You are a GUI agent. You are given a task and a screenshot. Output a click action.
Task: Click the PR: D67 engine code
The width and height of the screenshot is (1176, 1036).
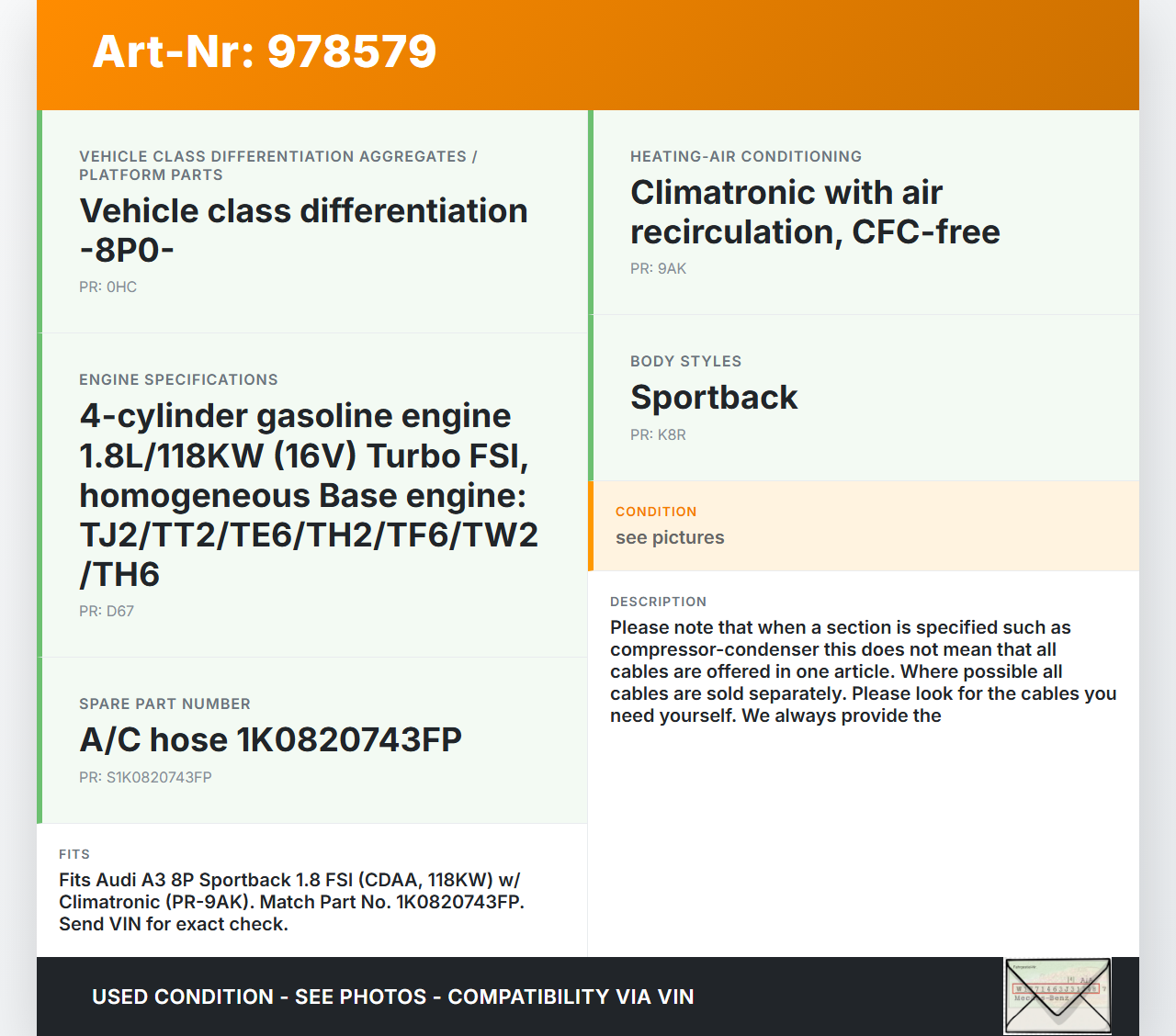tap(107, 611)
